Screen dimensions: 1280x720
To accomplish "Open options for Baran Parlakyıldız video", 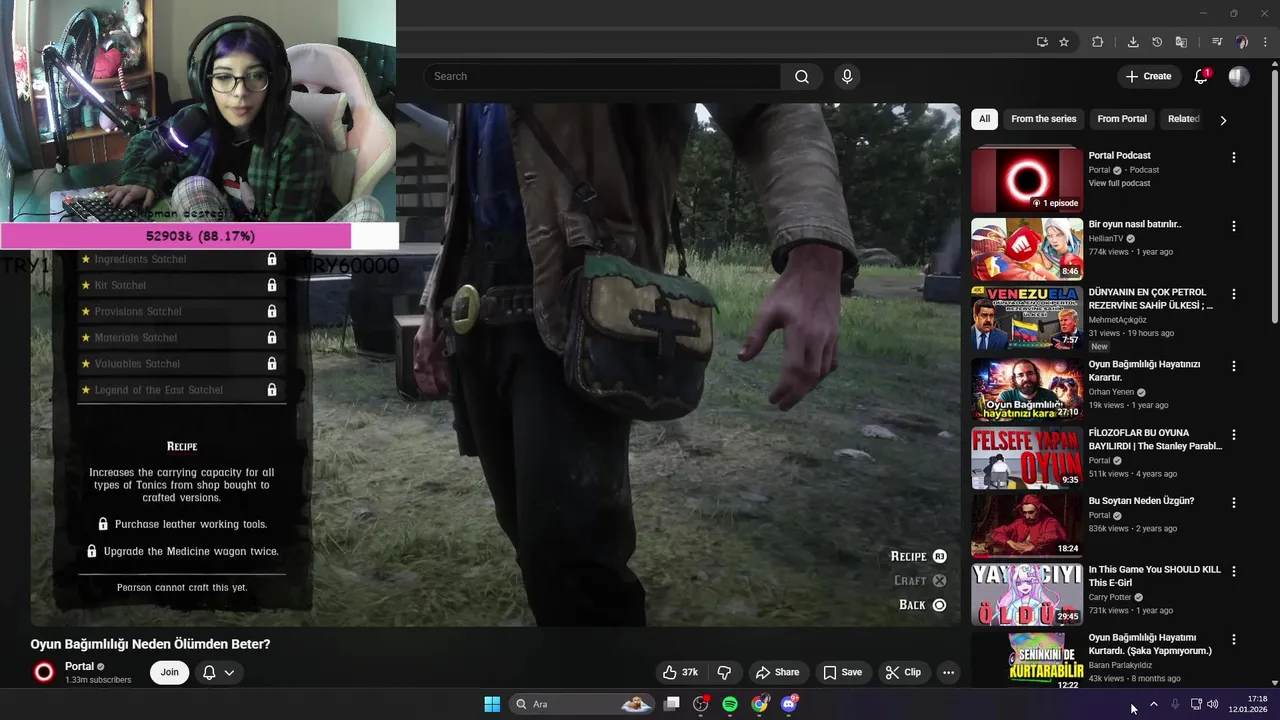I will 1234,639.
